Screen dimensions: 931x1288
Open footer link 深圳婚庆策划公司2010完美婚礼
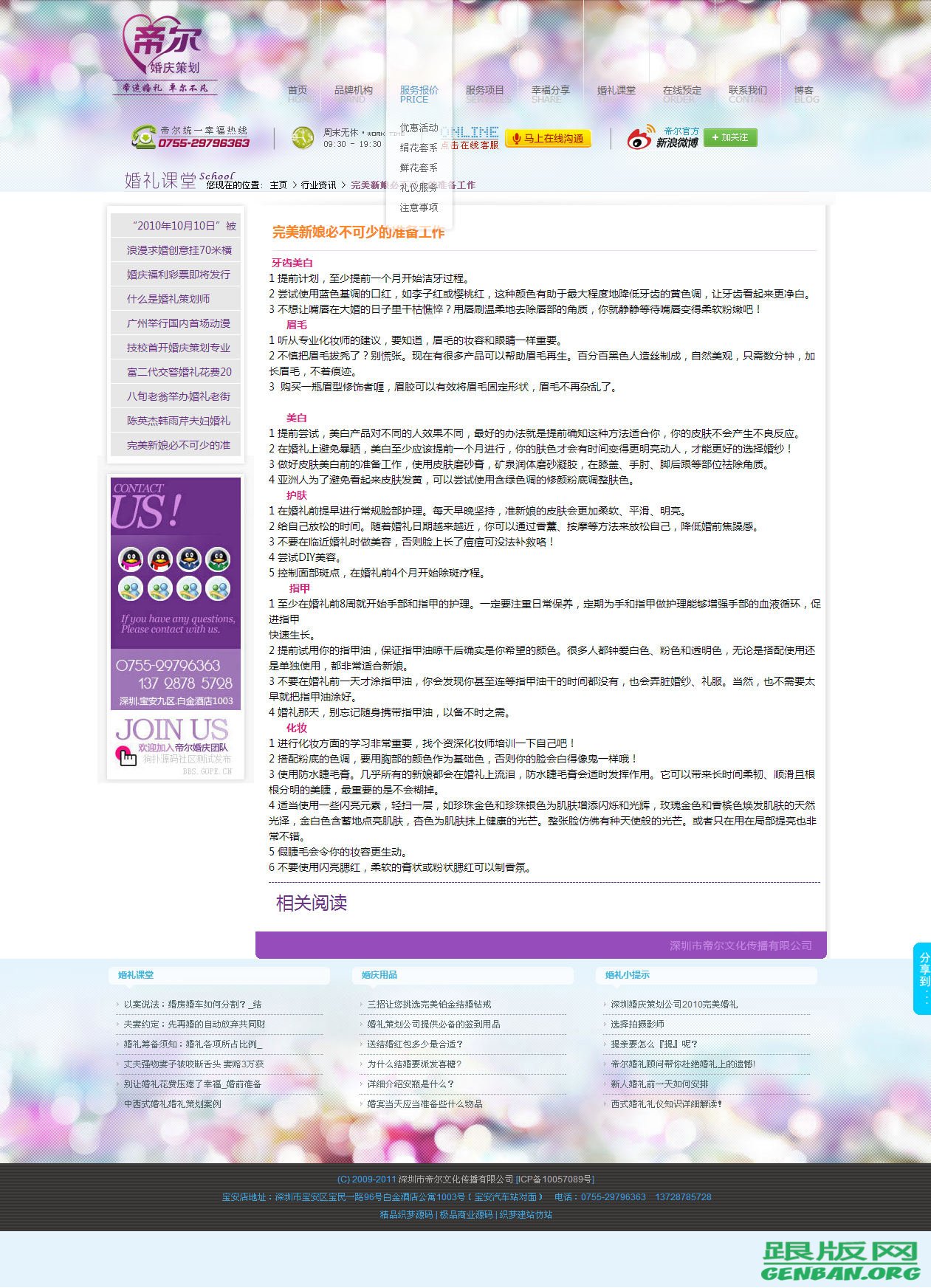coord(674,1005)
